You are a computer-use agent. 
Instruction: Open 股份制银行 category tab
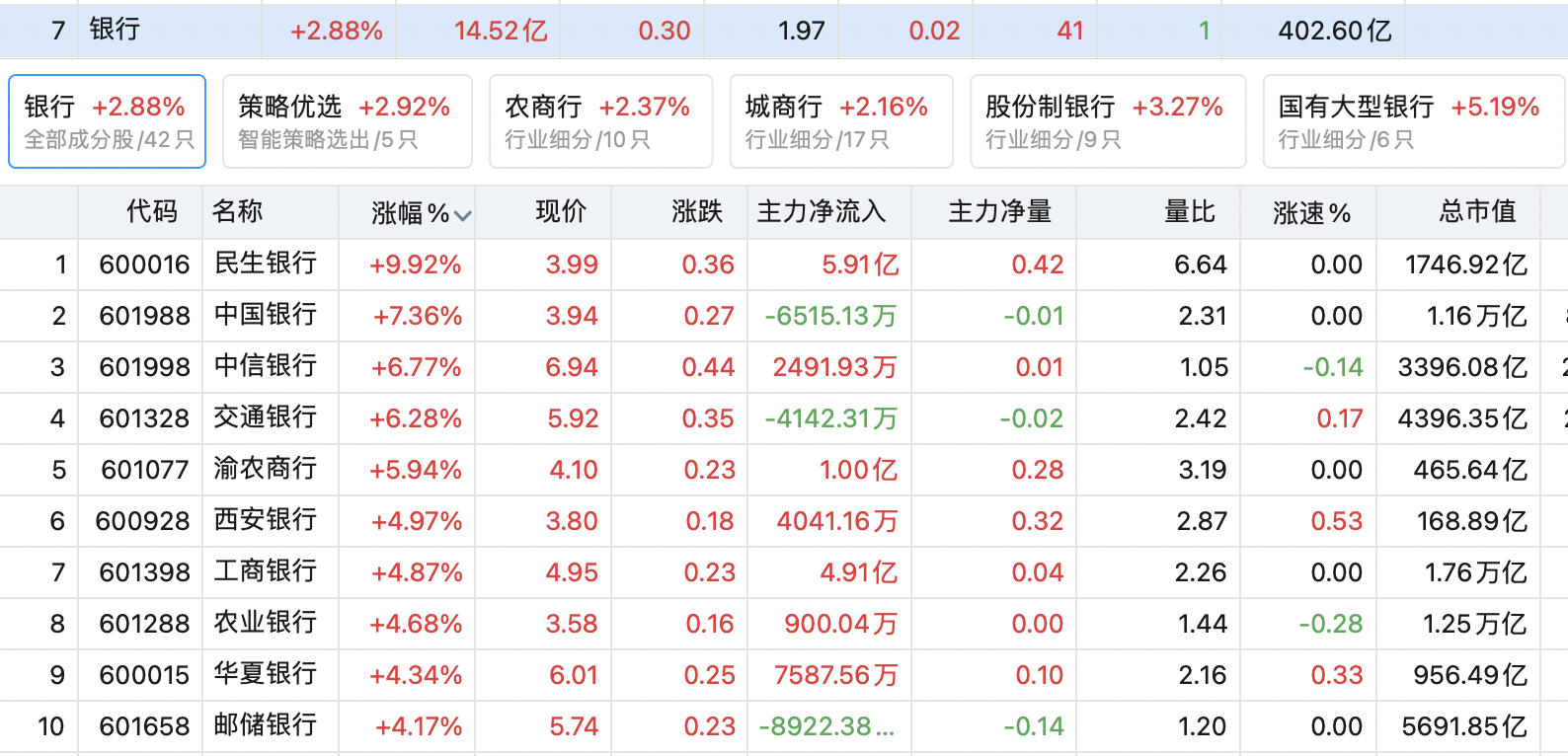[x=1107, y=121]
